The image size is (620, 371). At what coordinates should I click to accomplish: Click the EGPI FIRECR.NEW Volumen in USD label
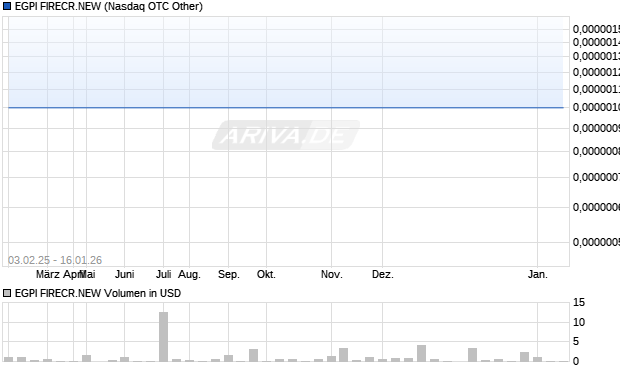98,293
